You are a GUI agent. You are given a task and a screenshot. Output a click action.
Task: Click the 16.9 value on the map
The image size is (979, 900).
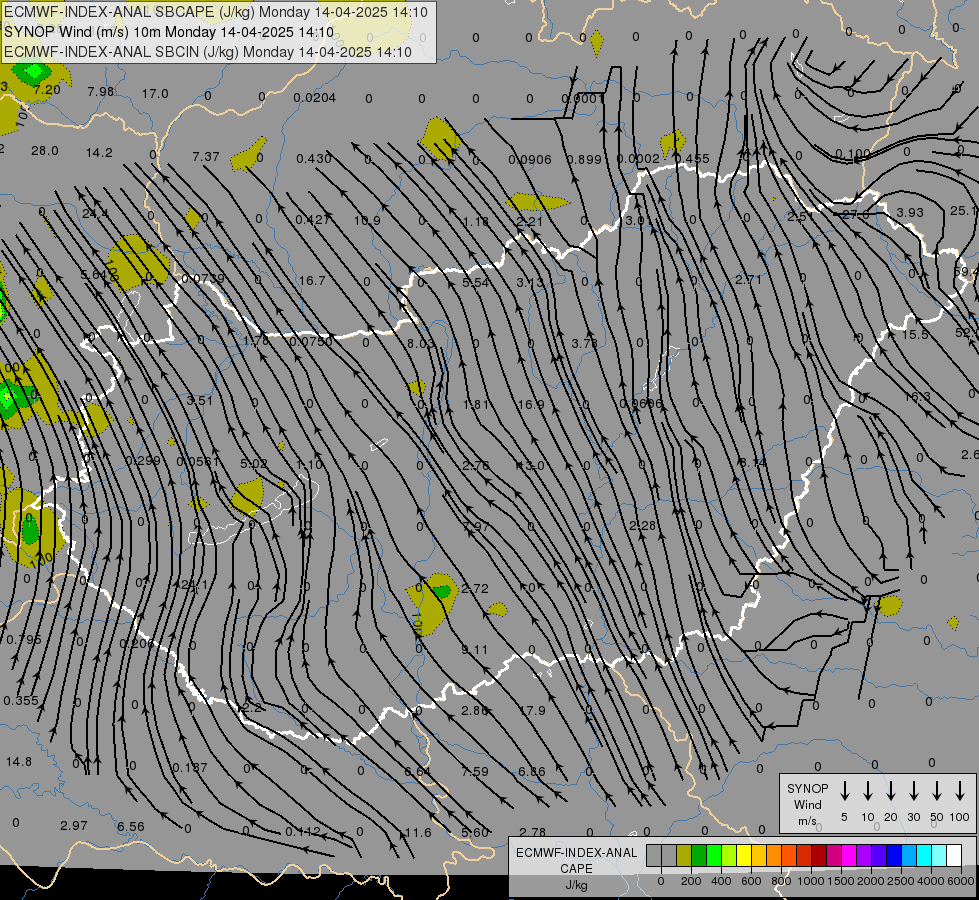pyautogui.click(x=531, y=405)
